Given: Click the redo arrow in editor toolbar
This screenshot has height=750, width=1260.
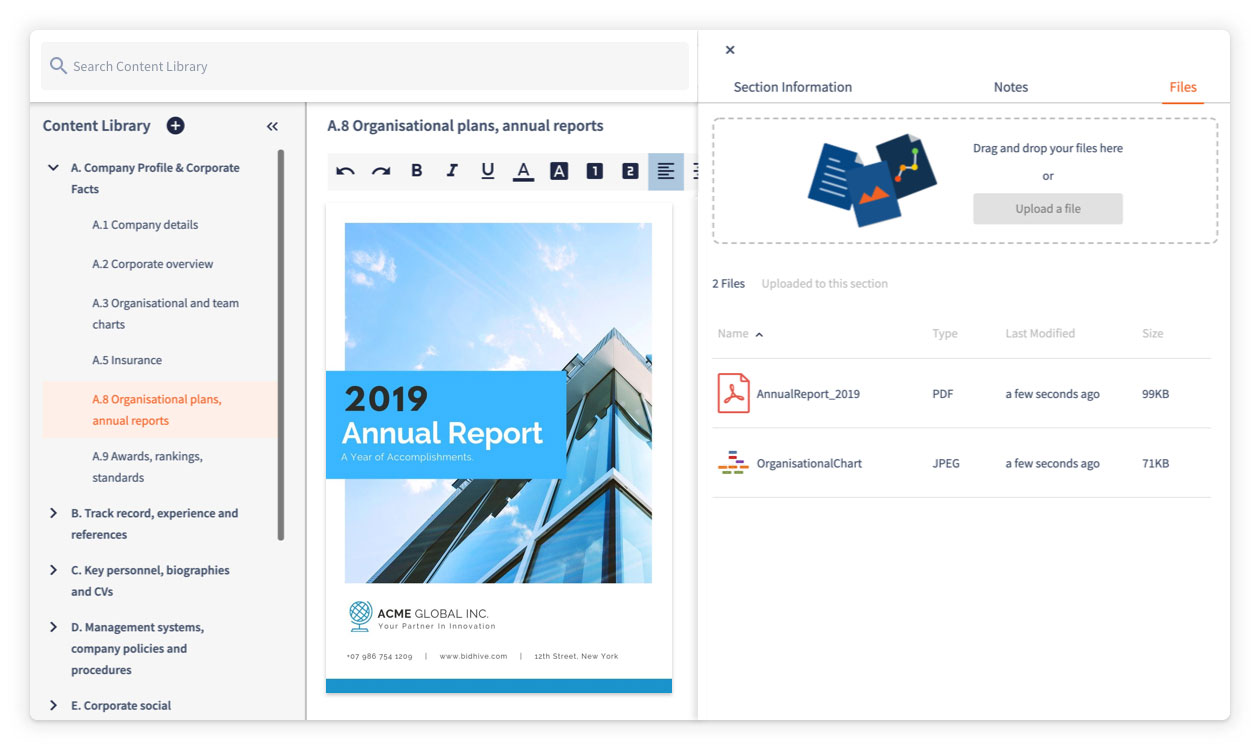Looking at the screenshot, I should (381, 171).
